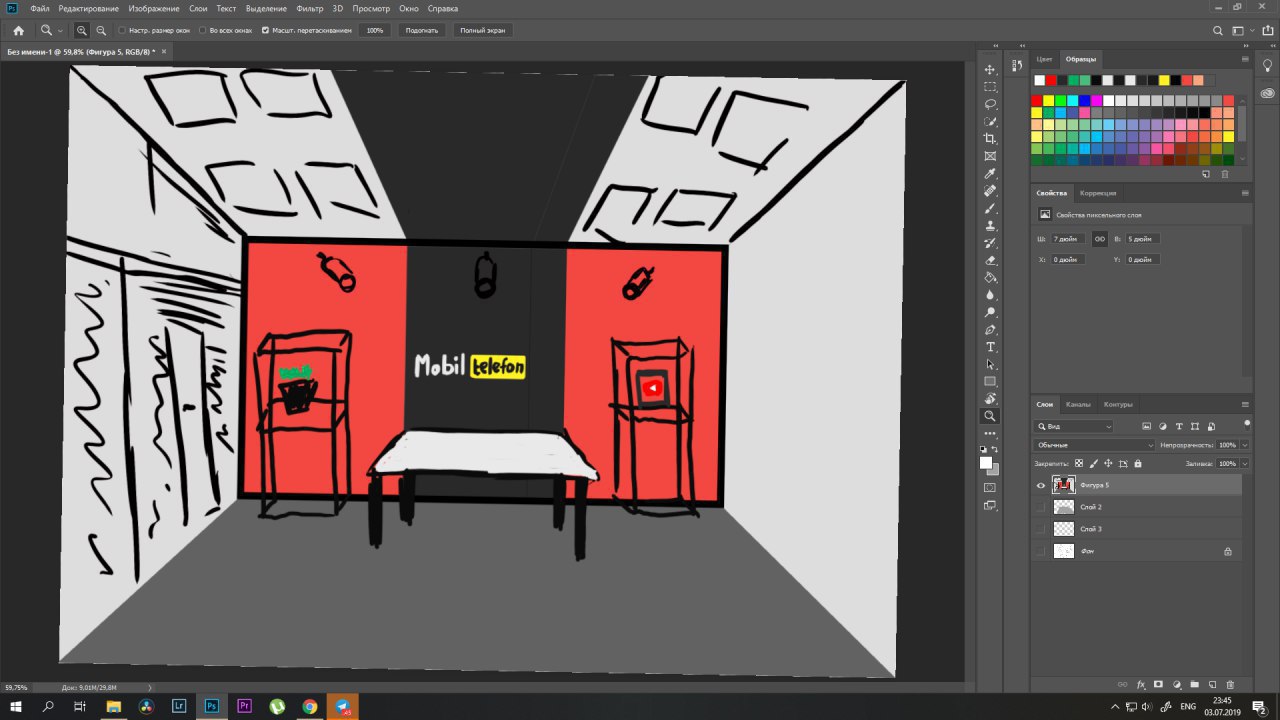The height and width of the screenshot is (720, 1280).
Task: Open the opacity dropdown arrow
Action: pos(1246,445)
